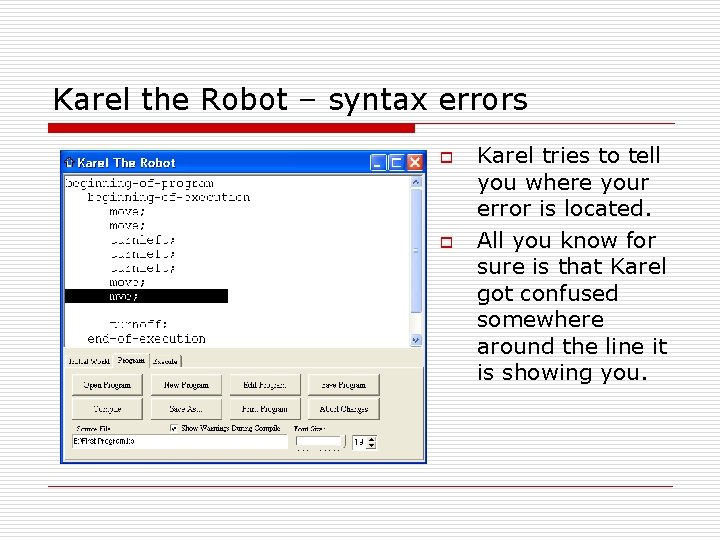720x540 pixels.
Task: Click the New Program button
Action: 186,385
